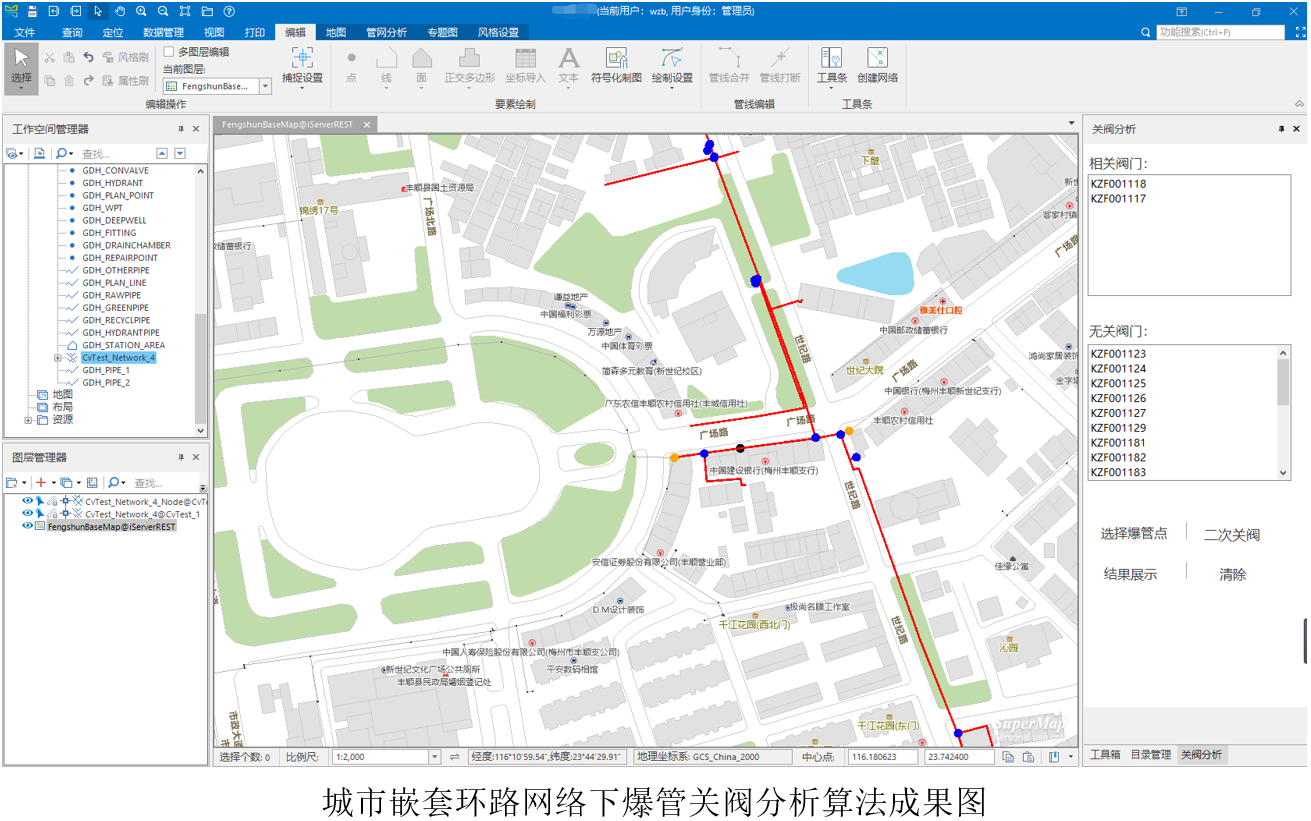Open the 数据管理 ribbon tab
Image resolution: width=1311 pixels, height=821 pixels.
click(163, 32)
